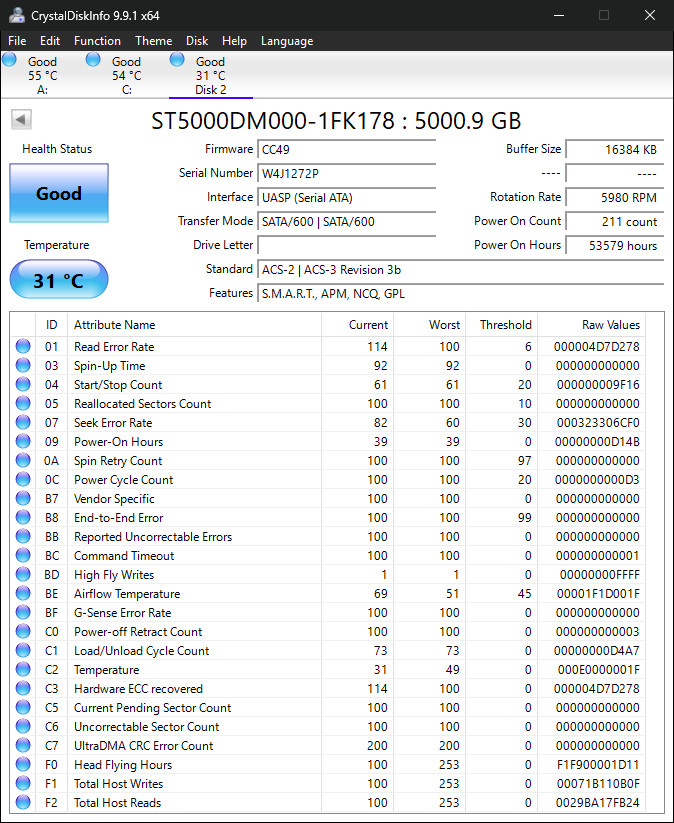Click the Buffer Size value 16384 KB
Viewport: 674px width, 823px height.
[x=614, y=150]
